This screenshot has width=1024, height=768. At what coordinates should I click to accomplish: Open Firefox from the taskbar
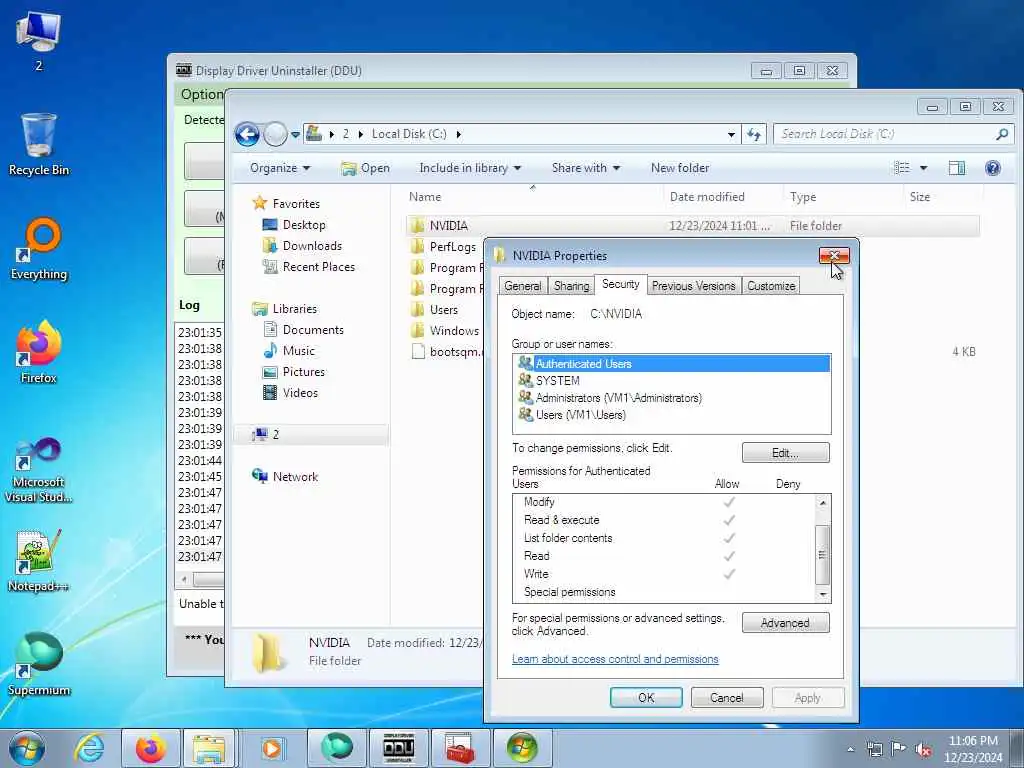coord(150,748)
